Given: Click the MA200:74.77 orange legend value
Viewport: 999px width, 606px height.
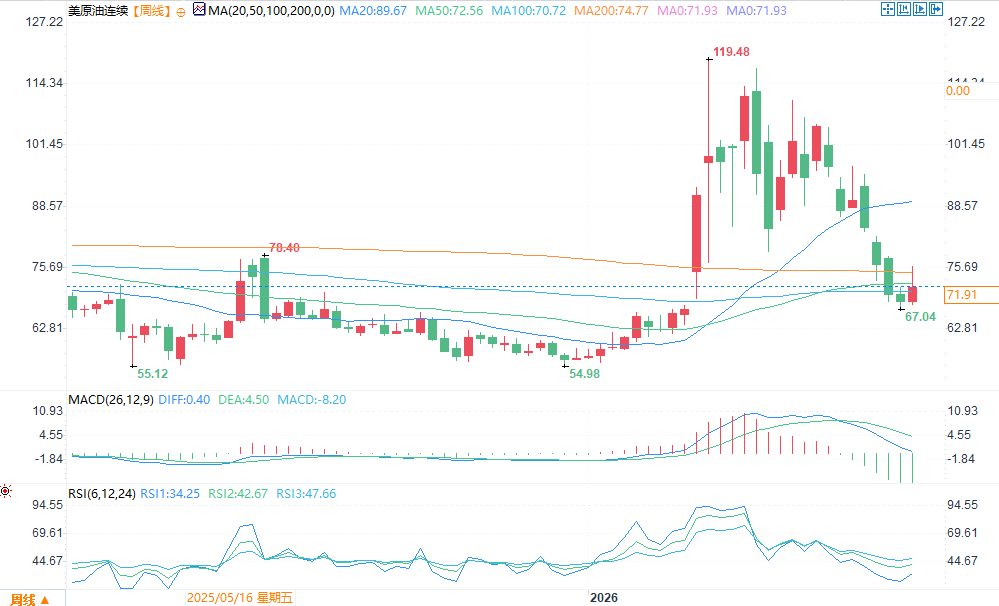Looking at the screenshot, I should pos(611,11).
